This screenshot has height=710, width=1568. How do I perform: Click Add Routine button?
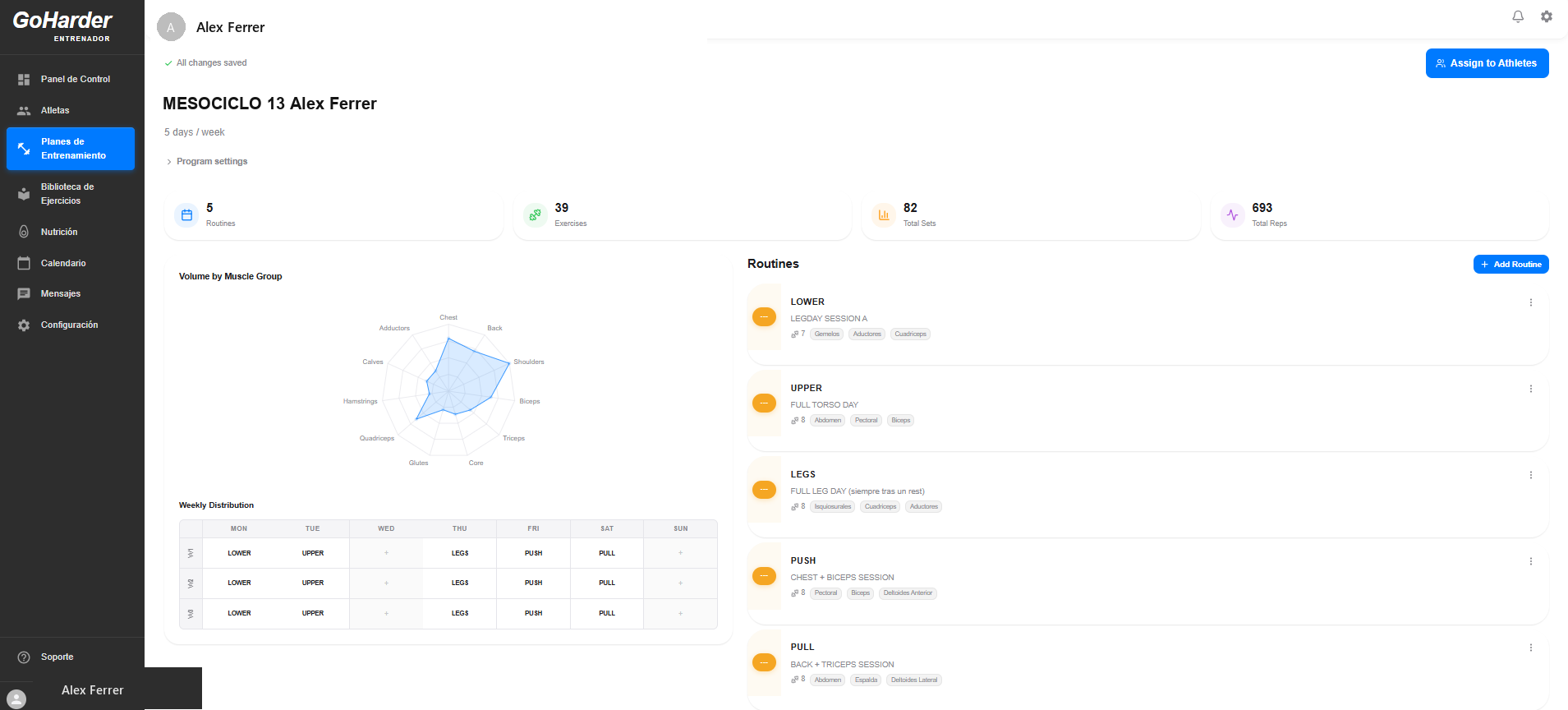(x=1511, y=264)
